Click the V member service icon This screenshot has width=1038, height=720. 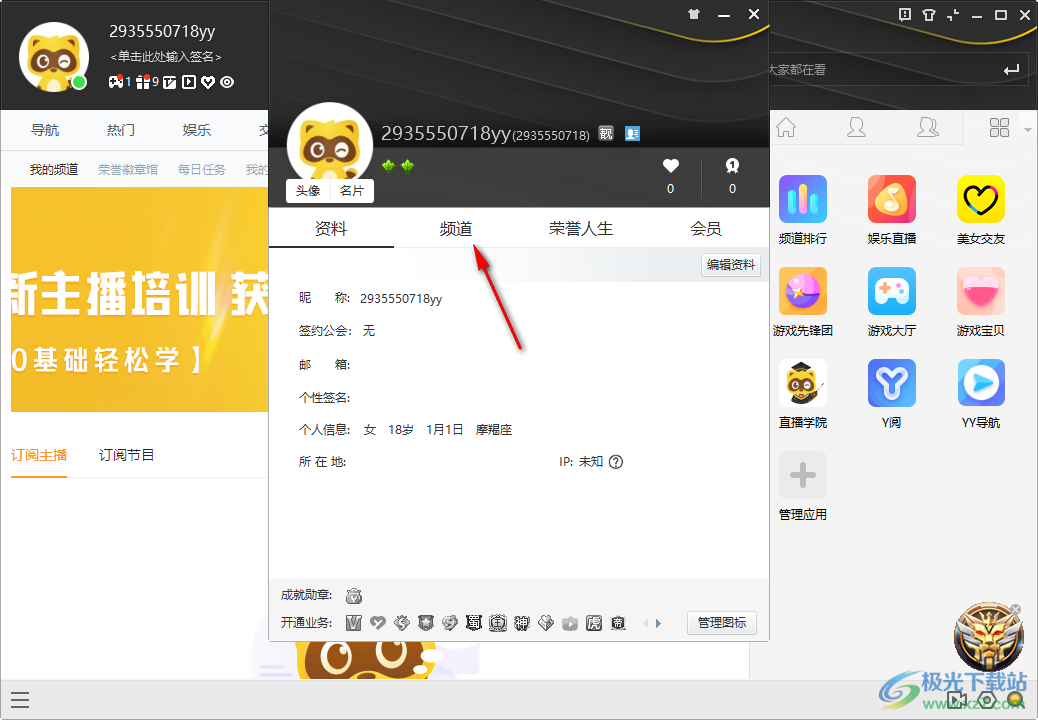pos(354,623)
